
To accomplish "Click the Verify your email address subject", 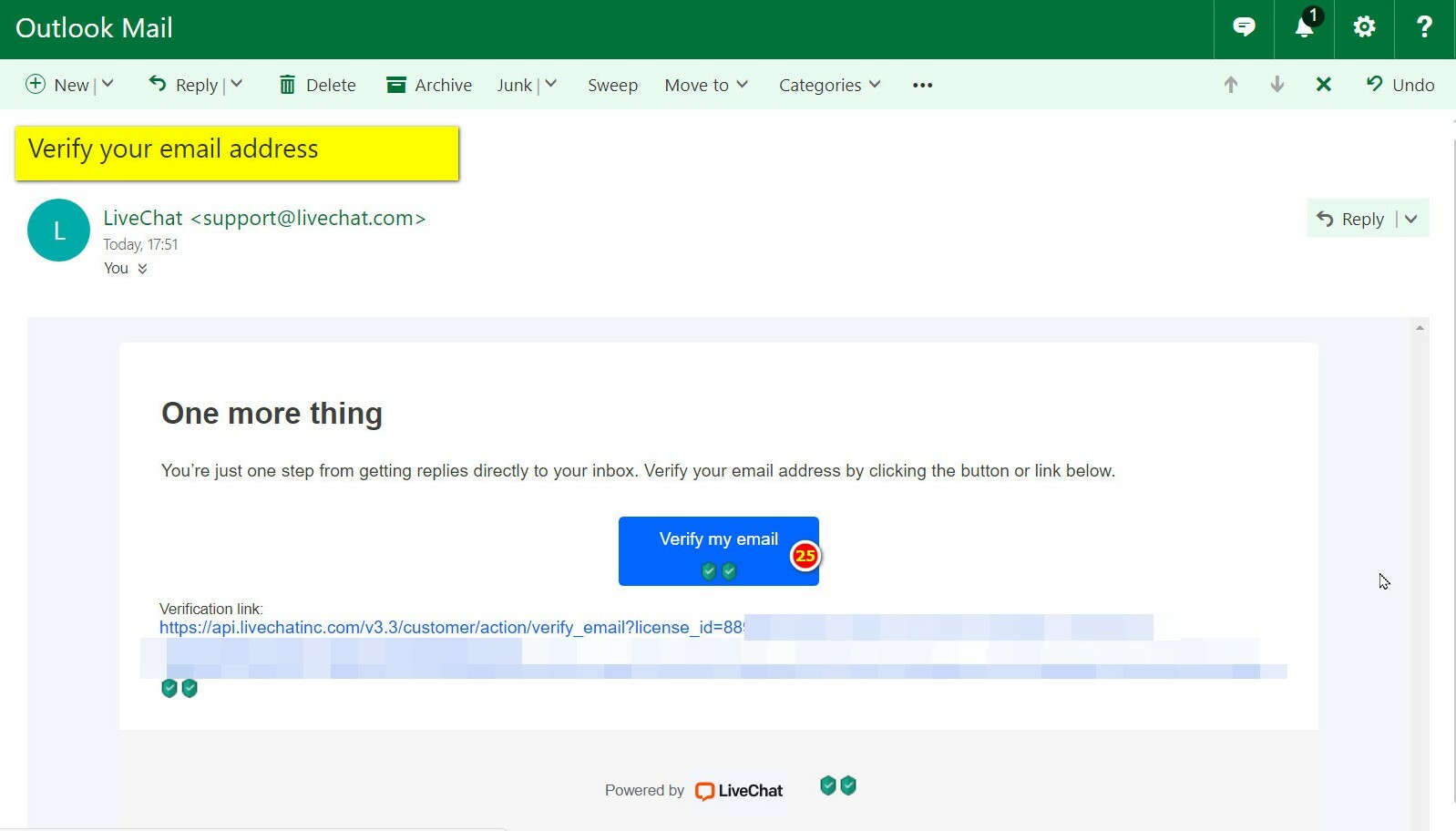I will pos(173,149).
